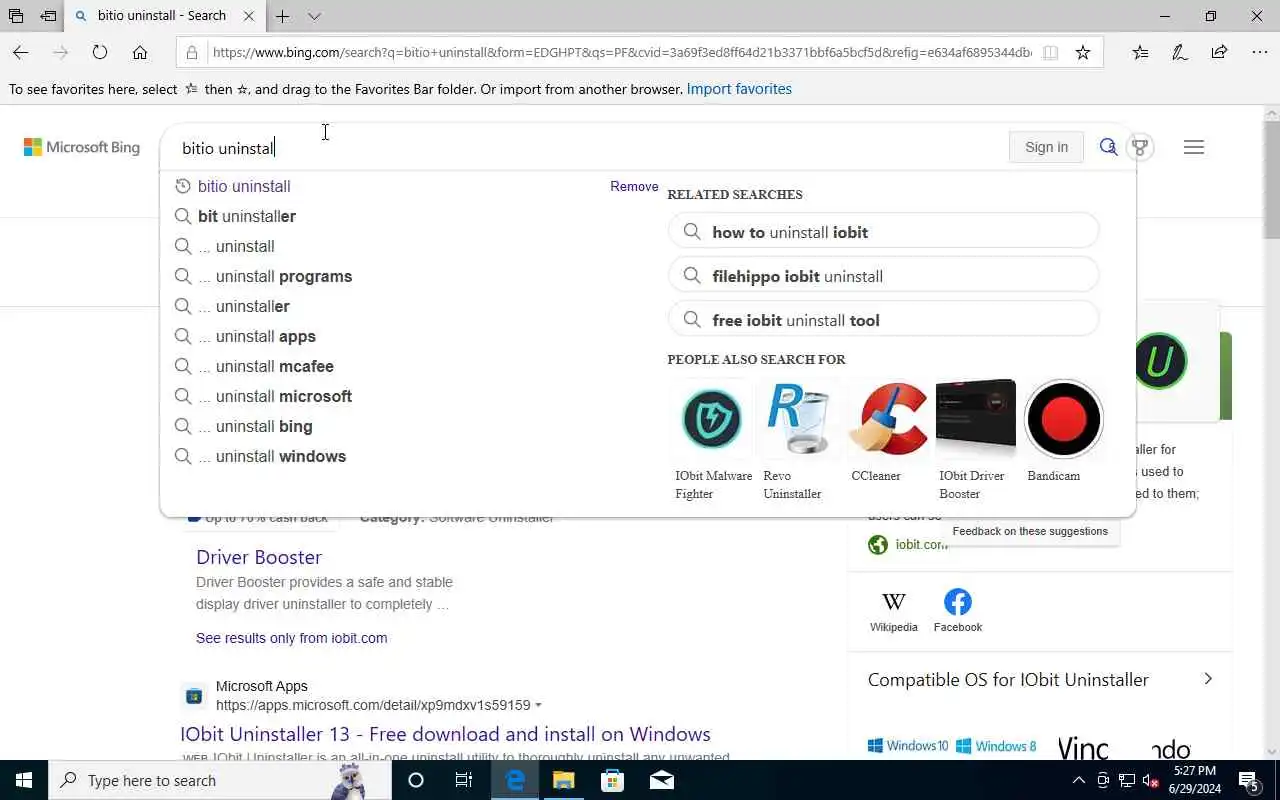Select the 'bitio uninstall - Search' tab
Screen dimensions: 1280x800
click(x=164, y=16)
